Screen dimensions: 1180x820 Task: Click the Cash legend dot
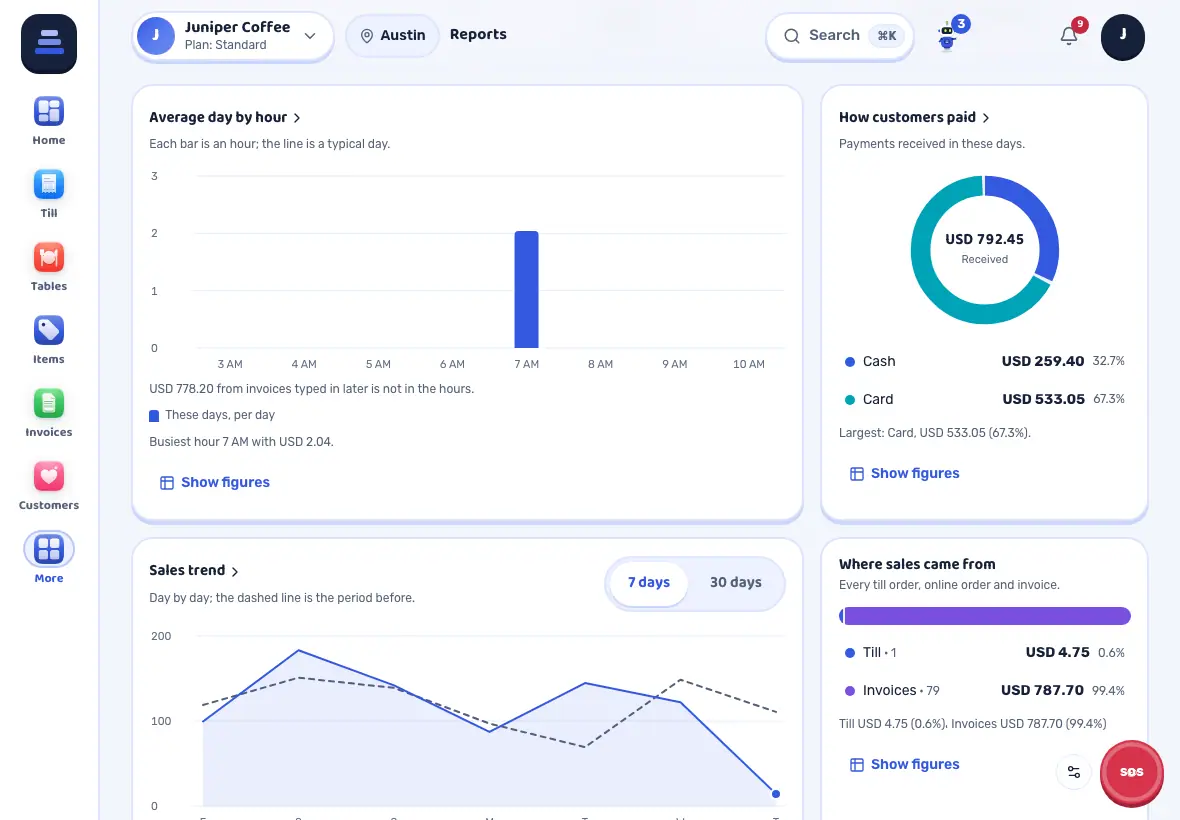(850, 362)
